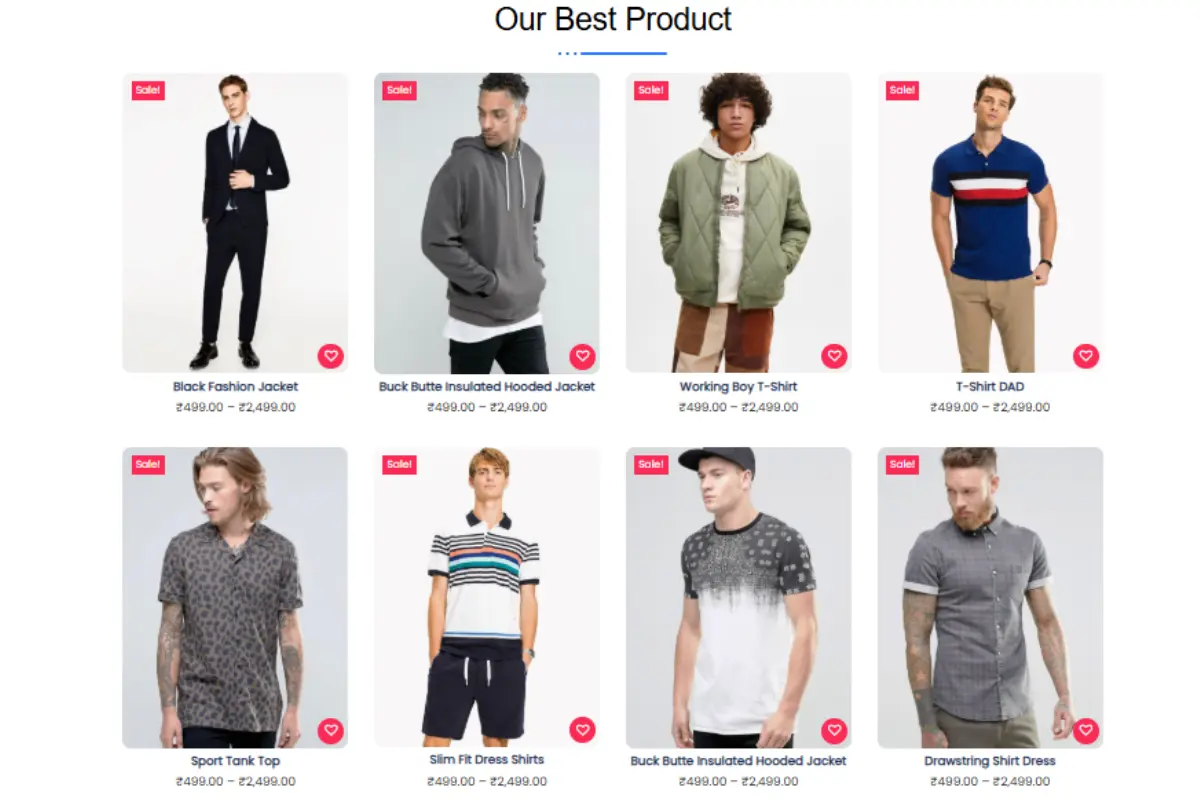
Task: Open the leopard print shirt thumbnail
Action: coord(235,598)
